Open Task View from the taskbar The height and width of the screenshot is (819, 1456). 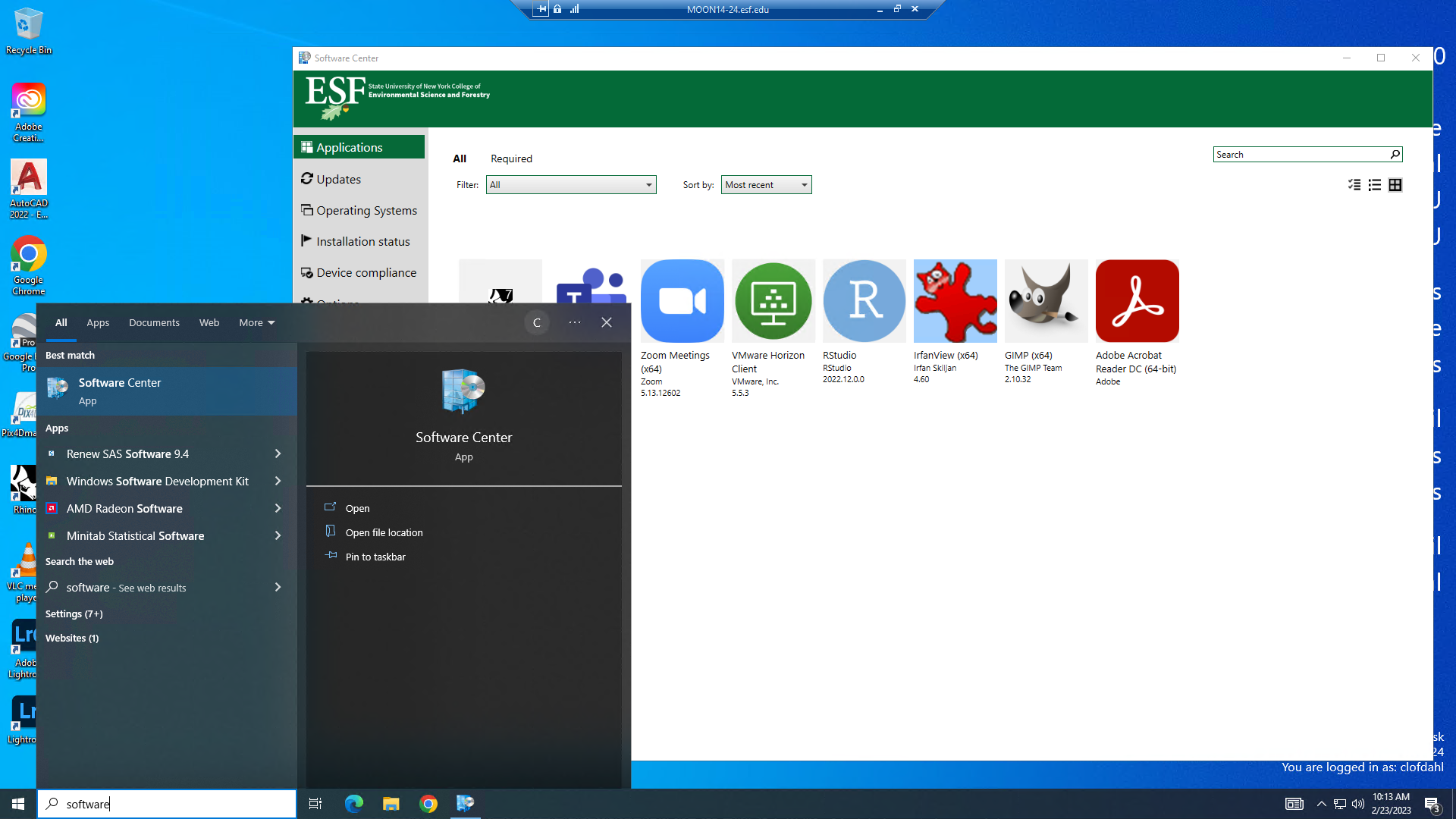(315, 804)
